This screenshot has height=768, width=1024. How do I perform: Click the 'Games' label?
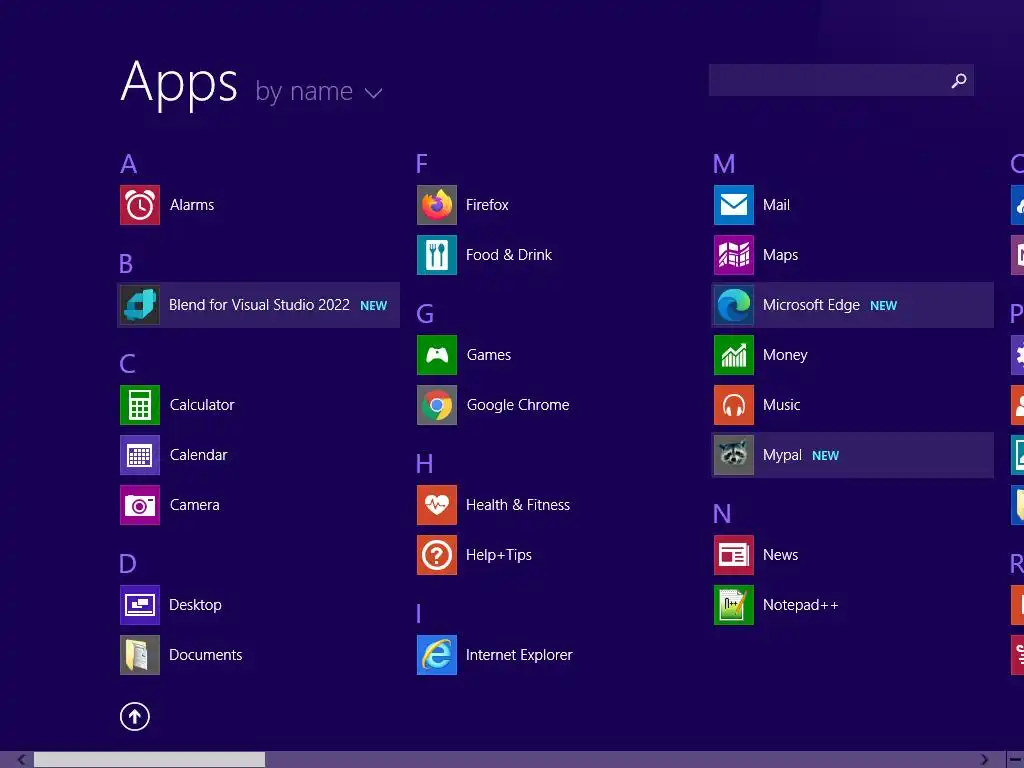488,355
